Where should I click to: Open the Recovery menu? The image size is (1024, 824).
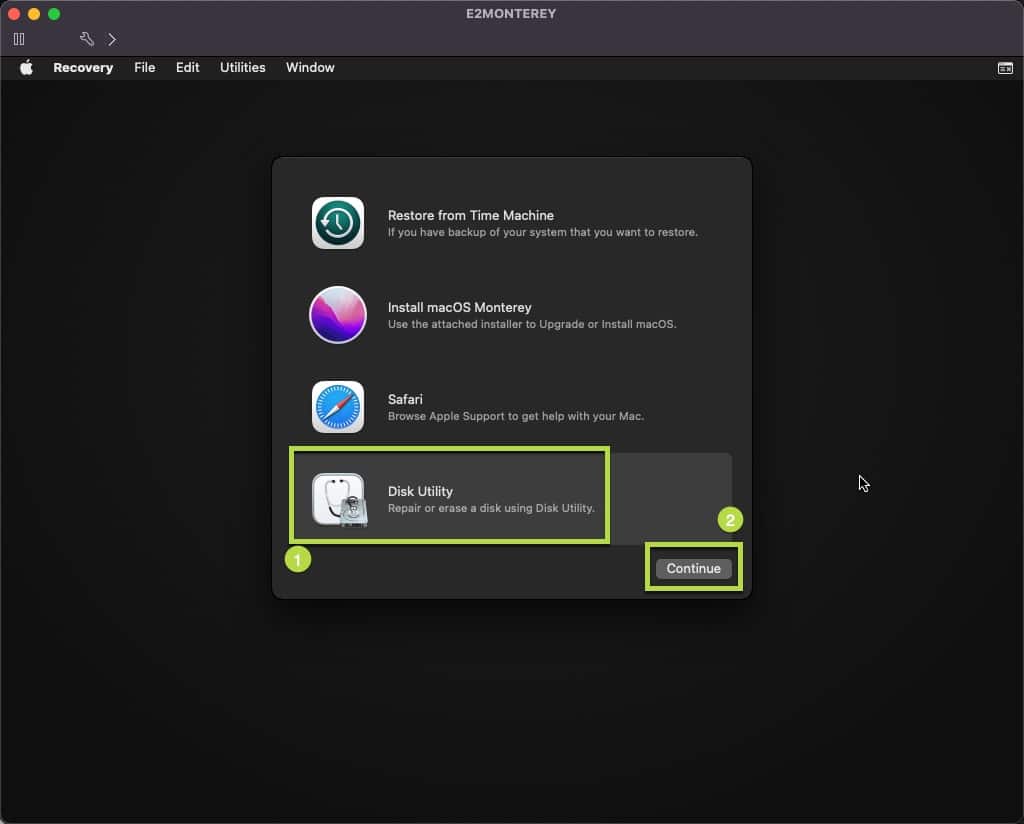83,67
